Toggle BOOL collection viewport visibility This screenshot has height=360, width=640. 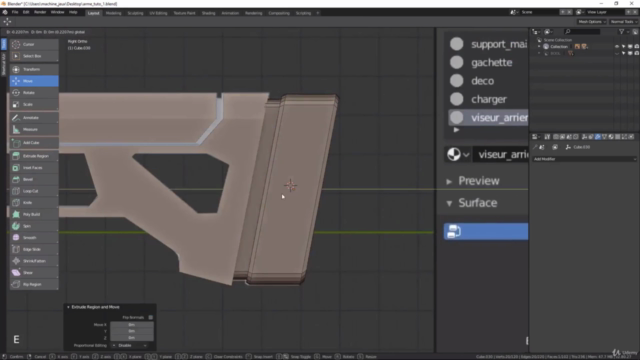pos(617,53)
